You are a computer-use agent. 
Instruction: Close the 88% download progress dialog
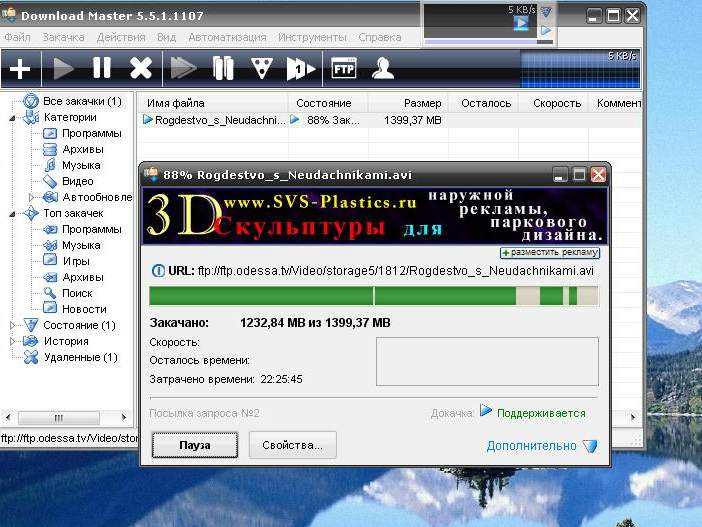coord(599,175)
